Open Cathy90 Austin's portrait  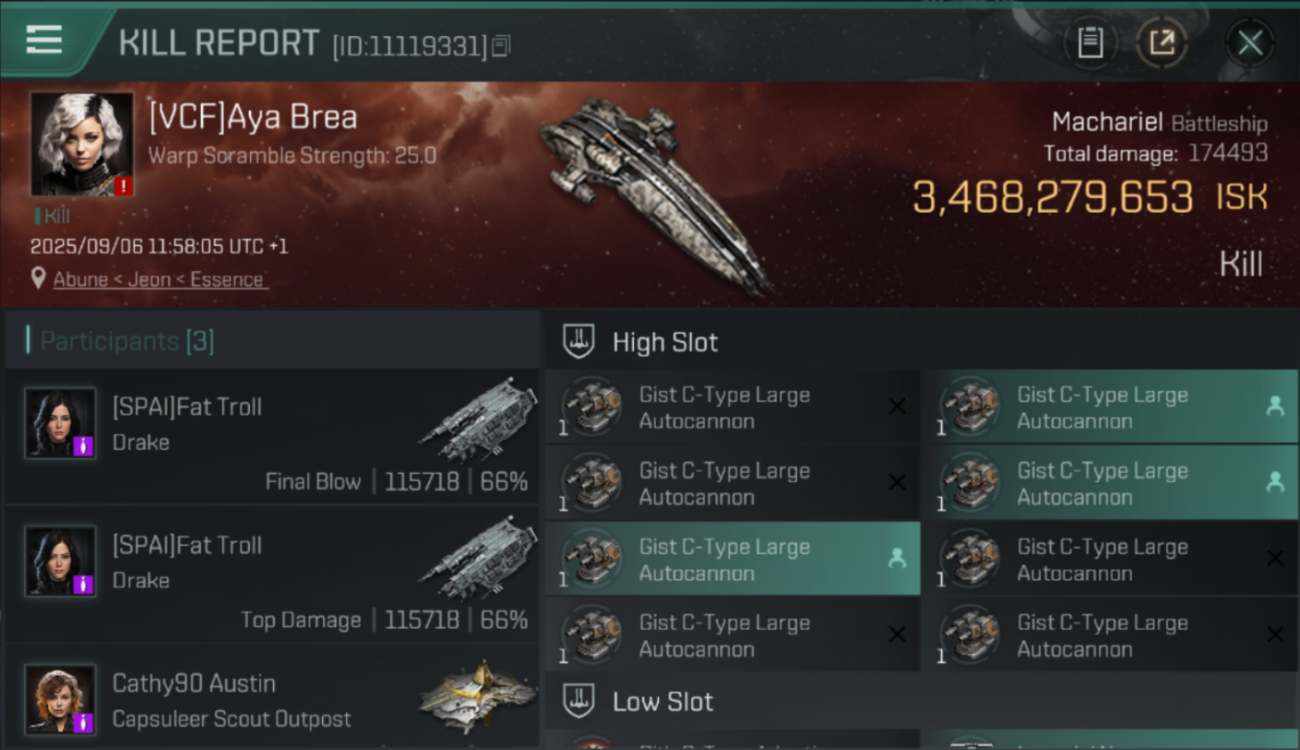(x=60, y=699)
